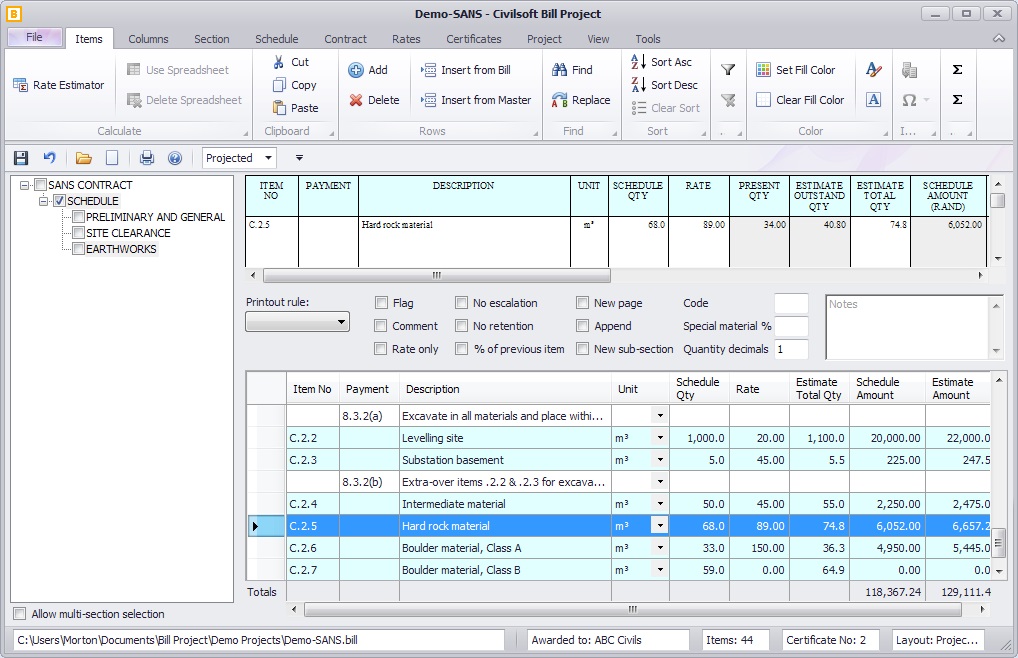Click the Item No column header
1018x658 pixels.
[x=312, y=389]
